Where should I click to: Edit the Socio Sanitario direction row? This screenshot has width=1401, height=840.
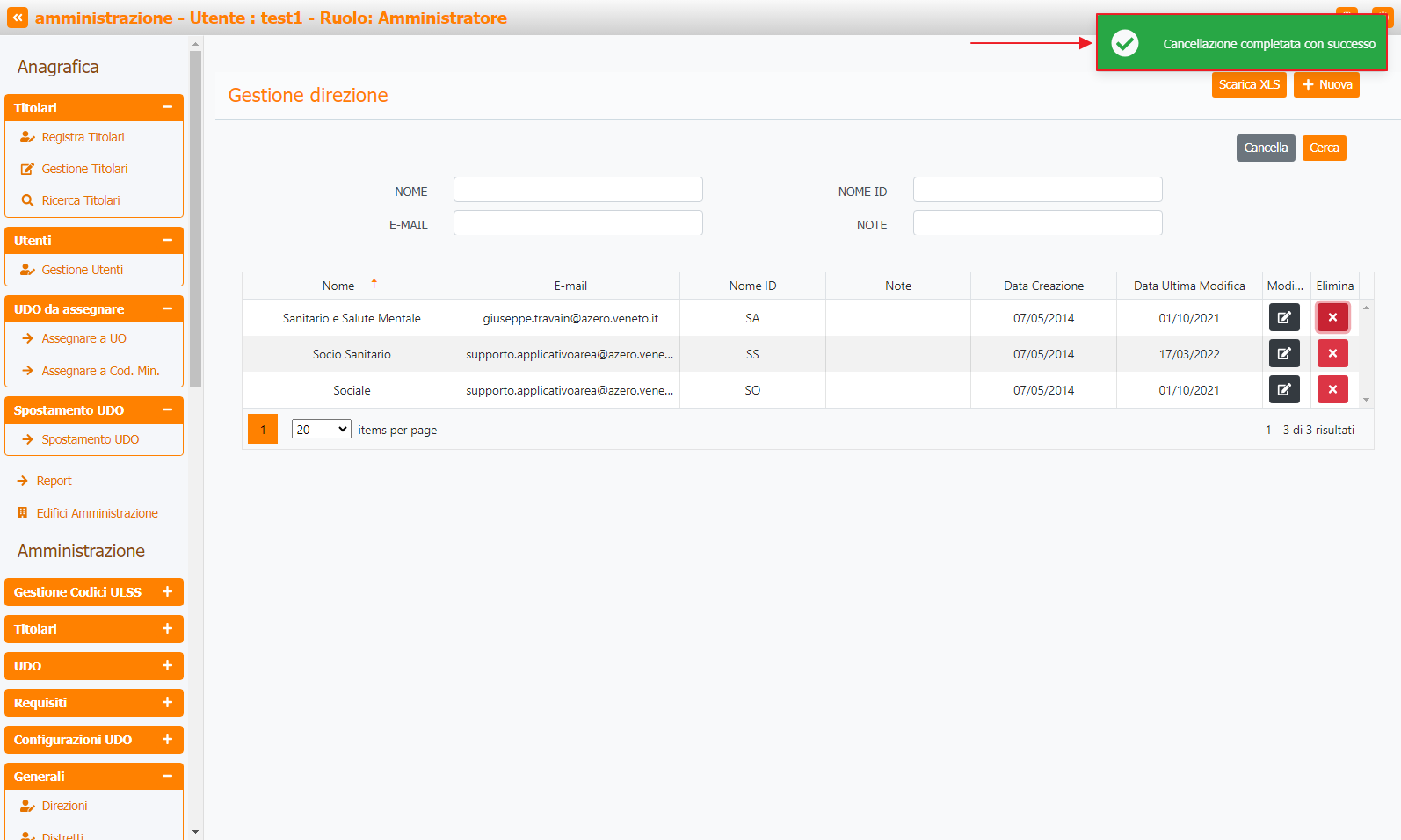[x=1283, y=354]
